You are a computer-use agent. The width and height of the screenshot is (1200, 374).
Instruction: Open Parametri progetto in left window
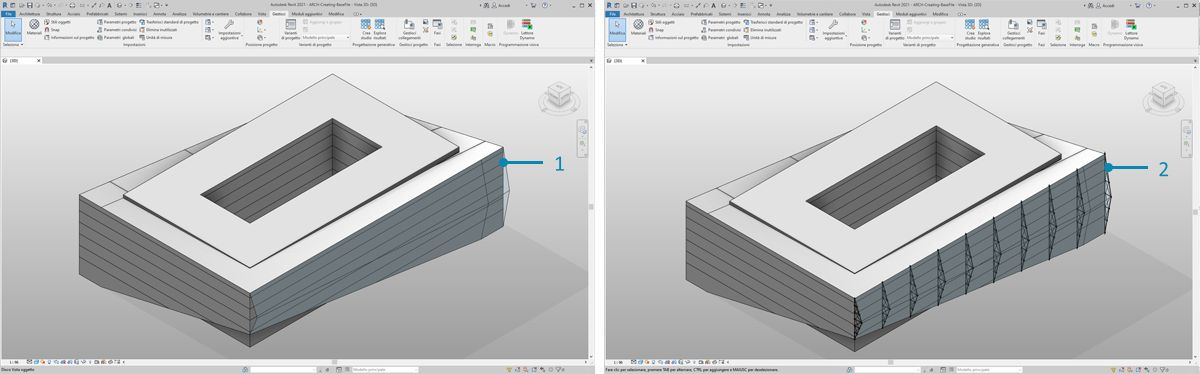[116, 22]
